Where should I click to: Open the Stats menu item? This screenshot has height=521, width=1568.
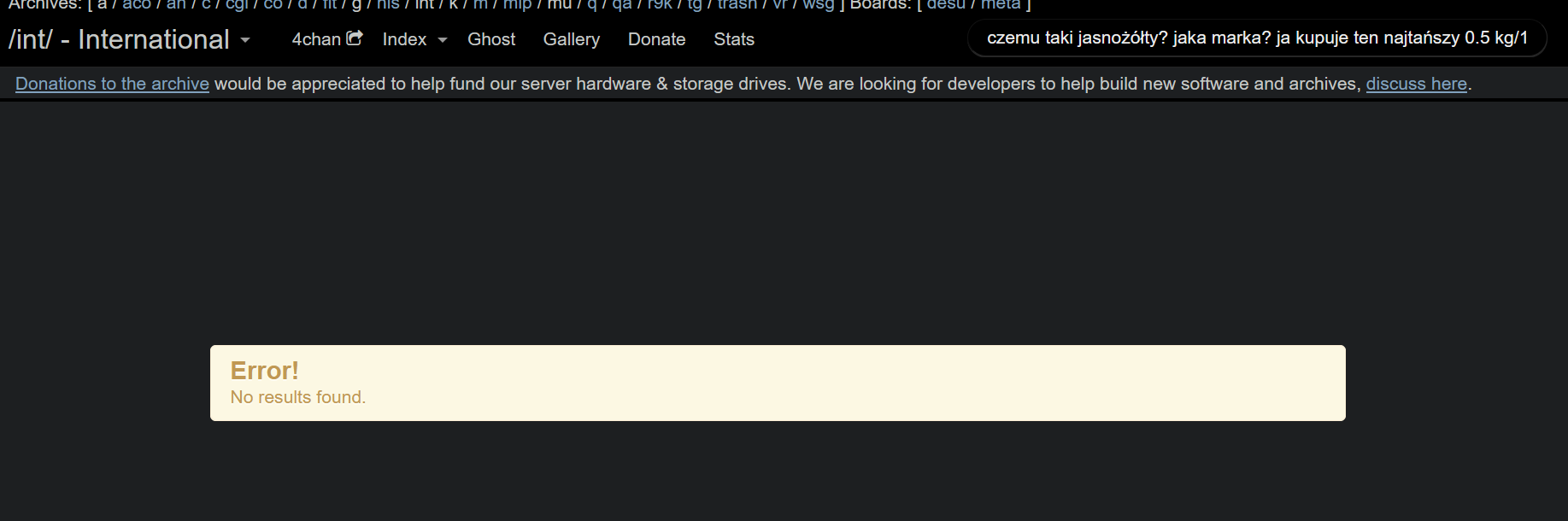[734, 39]
